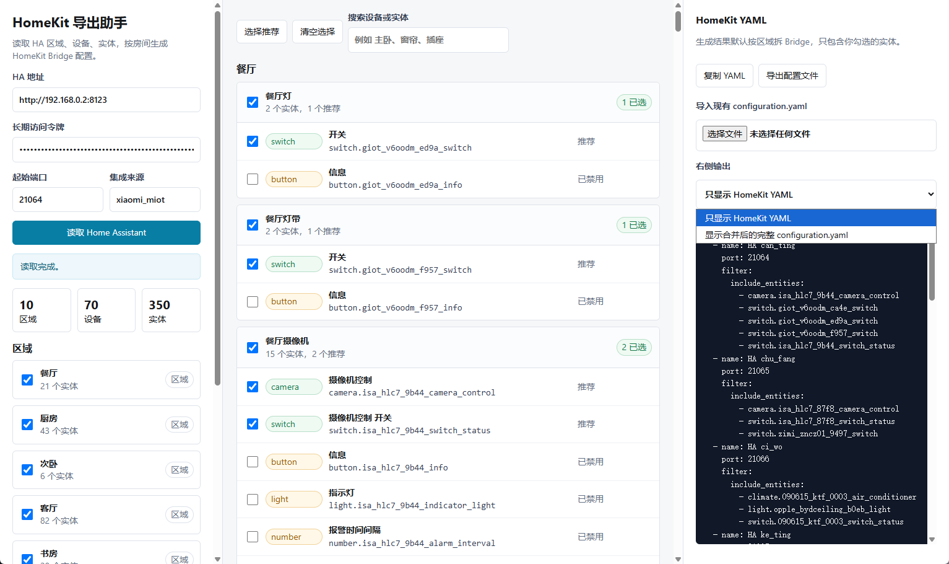Click YAML line 'port: 21065'

point(745,371)
